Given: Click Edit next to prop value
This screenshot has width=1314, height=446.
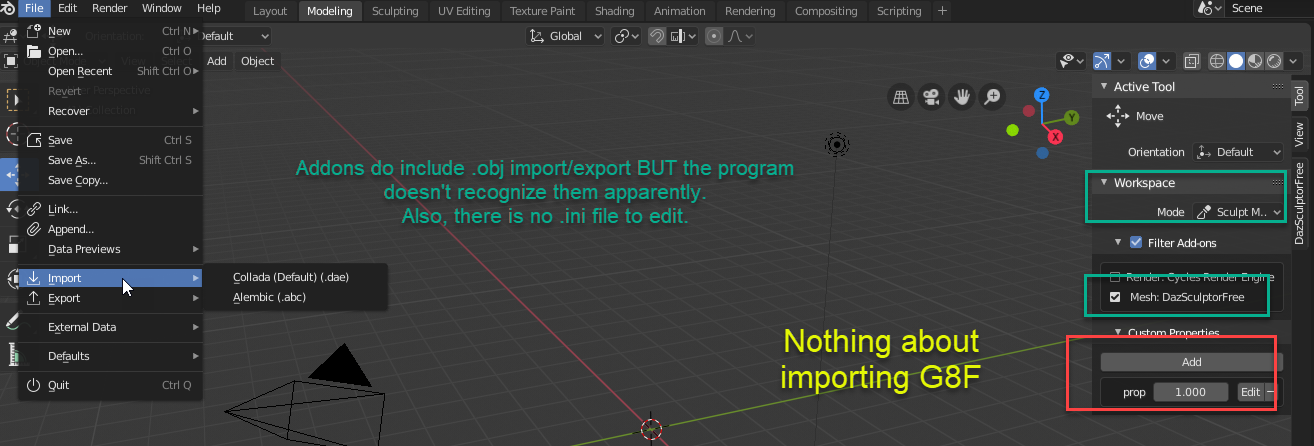Looking at the screenshot, I should (x=1250, y=392).
